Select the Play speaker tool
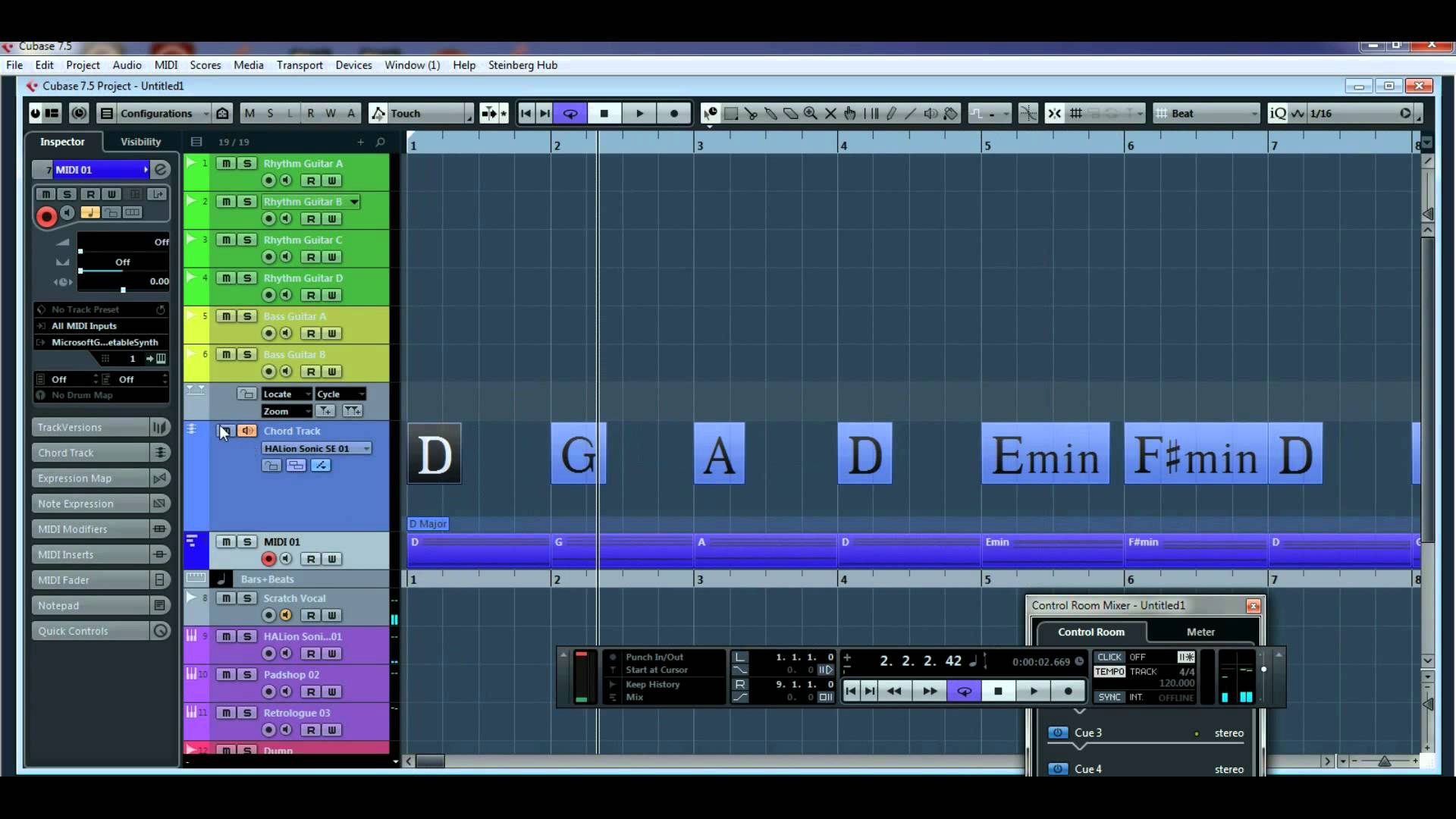 click(930, 114)
